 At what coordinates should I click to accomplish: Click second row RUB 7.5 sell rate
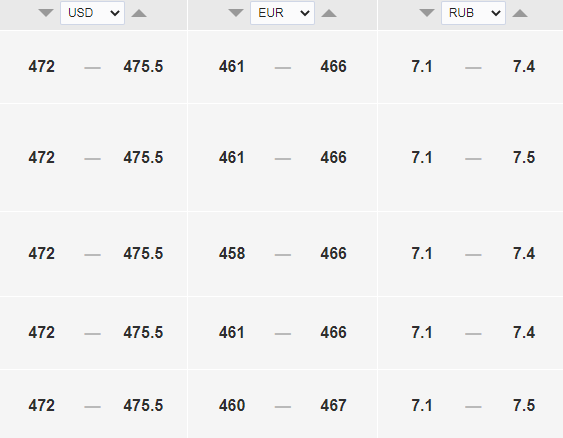[524, 158]
